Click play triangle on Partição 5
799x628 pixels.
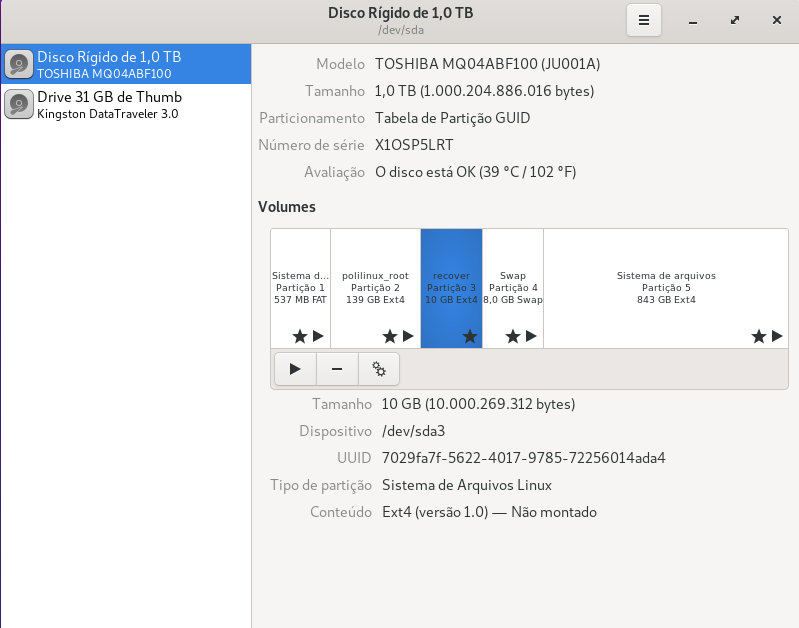point(777,336)
